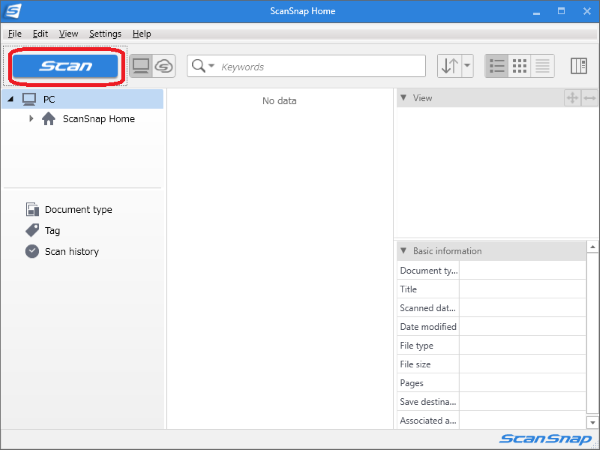Screen dimensions: 600x450
Task: Select the ScanSnap Home tree label
Action: (99, 119)
